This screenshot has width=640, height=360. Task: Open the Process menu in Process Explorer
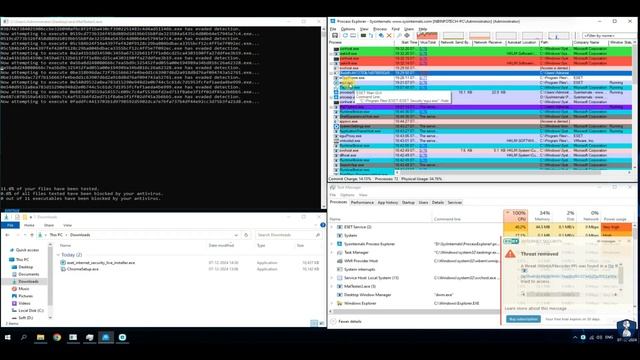click(380, 29)
